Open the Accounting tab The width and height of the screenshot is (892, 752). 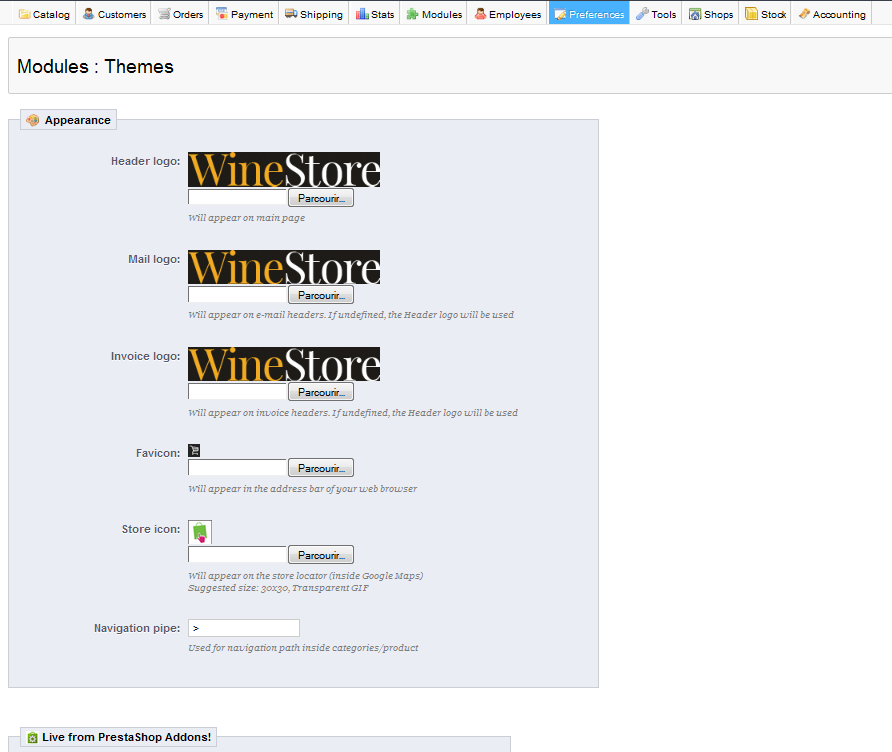coord(832,14)
